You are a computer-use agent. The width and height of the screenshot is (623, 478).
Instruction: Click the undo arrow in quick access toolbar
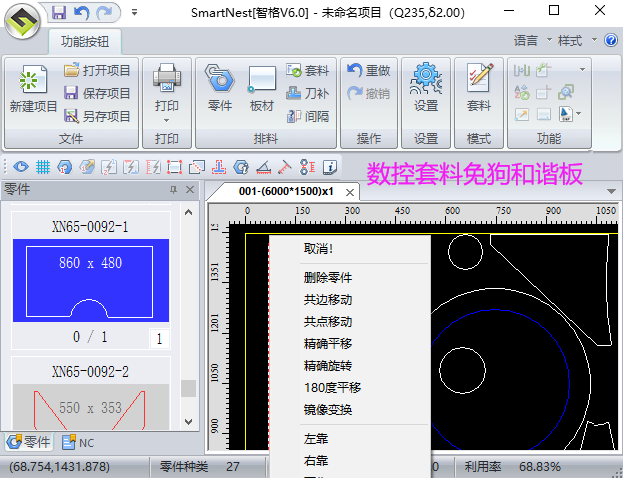82,13
